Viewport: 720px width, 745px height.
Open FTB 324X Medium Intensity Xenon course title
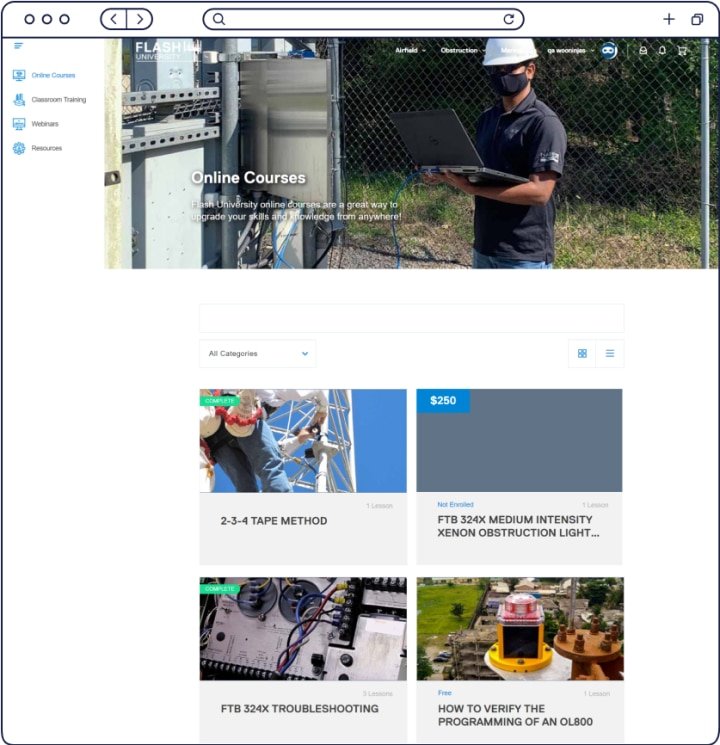(518, 526)
